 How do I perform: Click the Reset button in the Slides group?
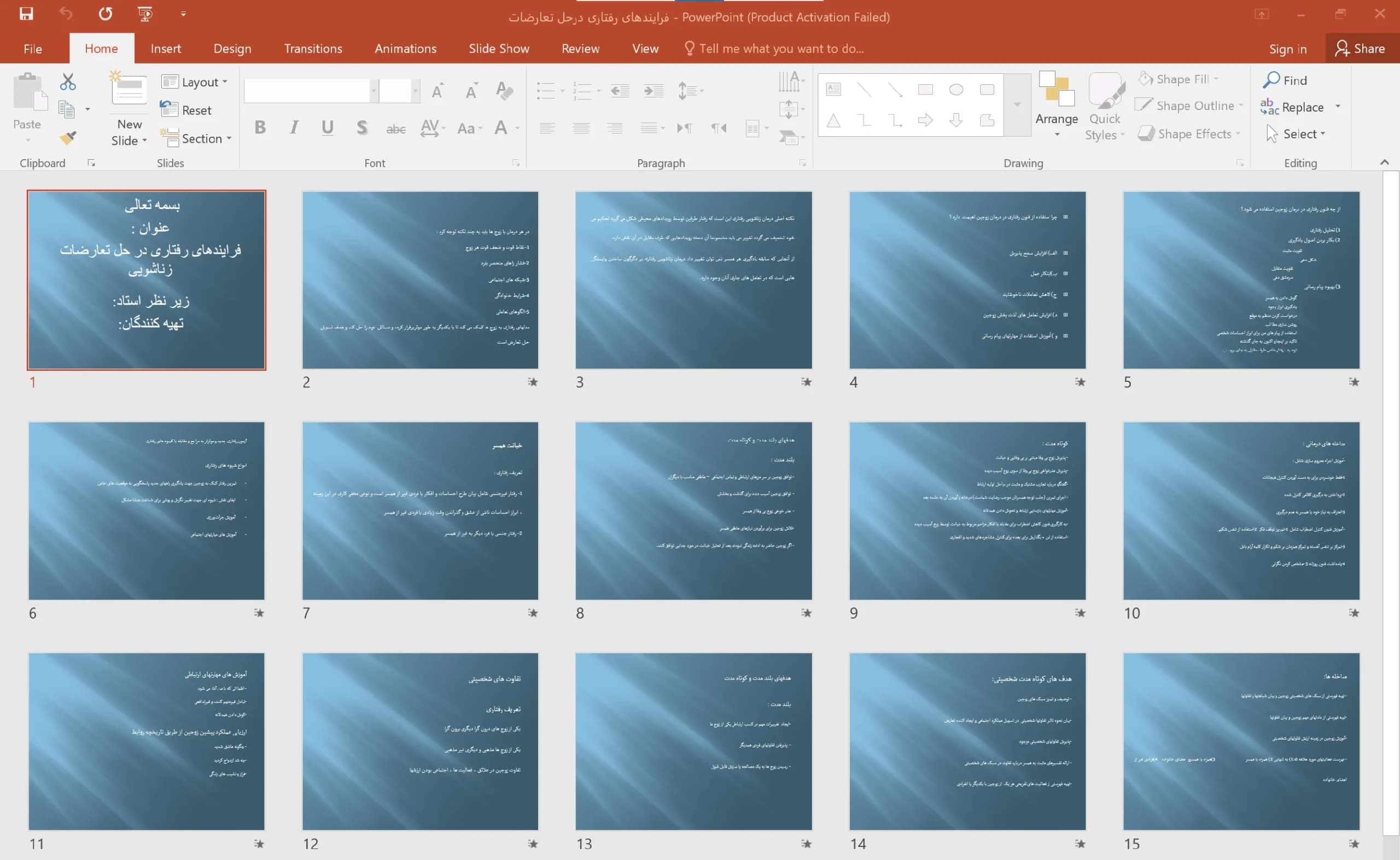[186, 110]
